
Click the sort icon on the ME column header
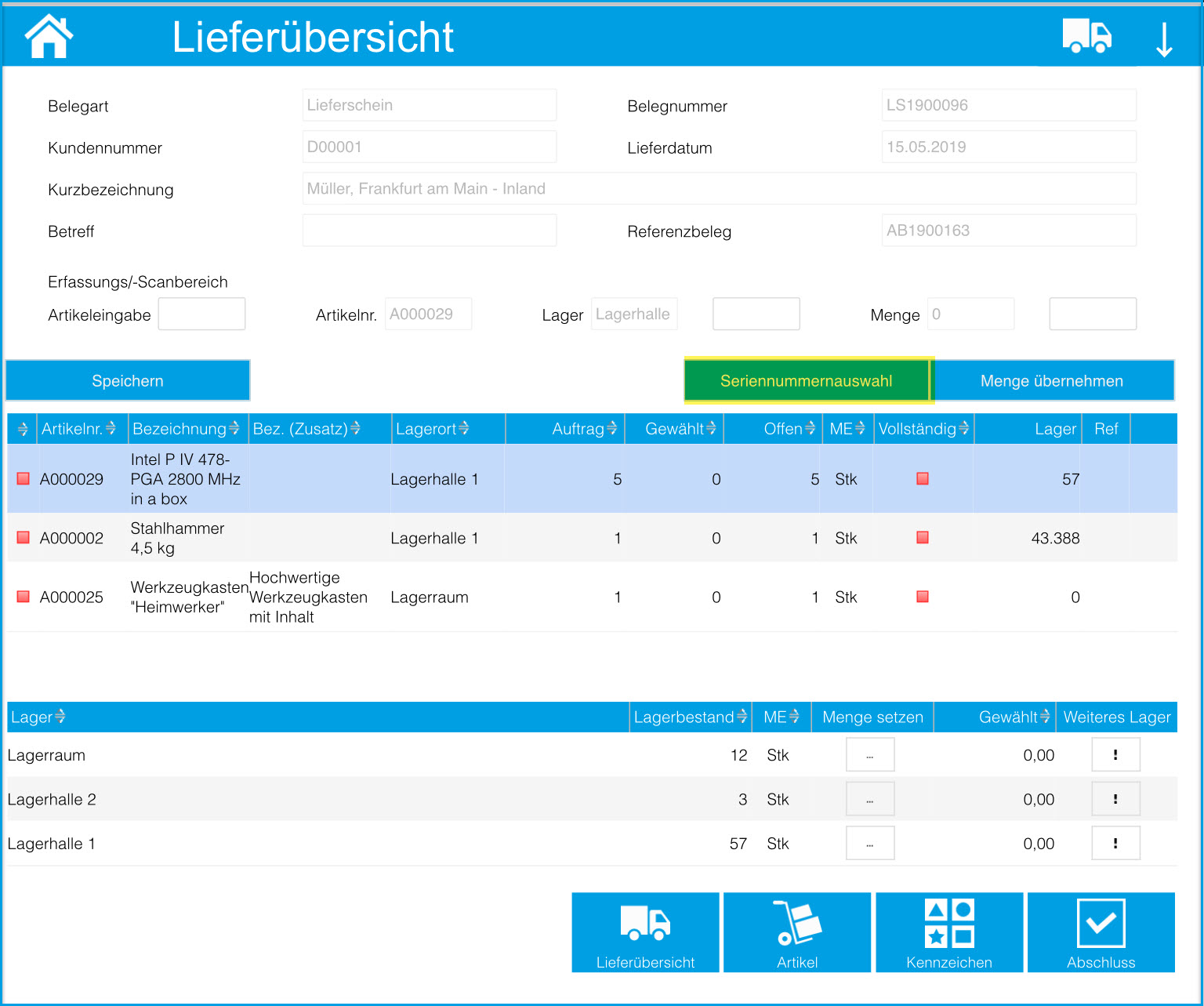859,429
